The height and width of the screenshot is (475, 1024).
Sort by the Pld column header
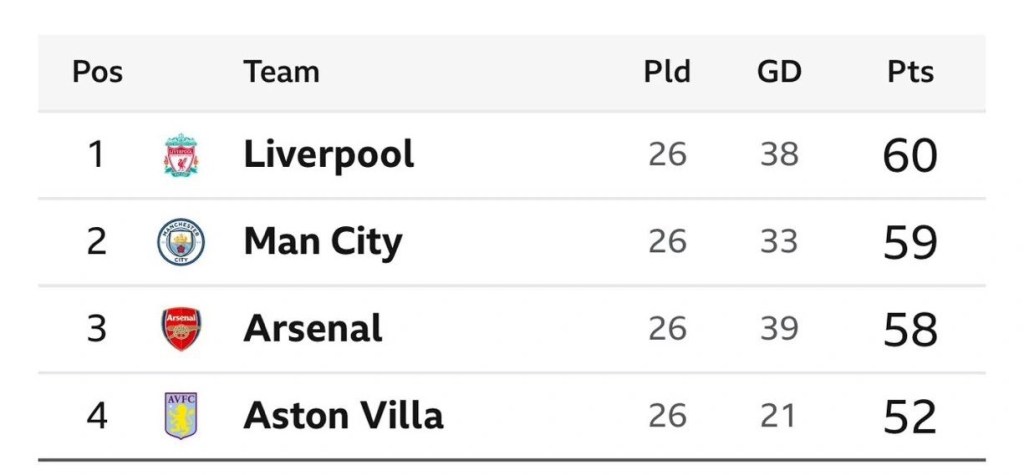[667, 72]
